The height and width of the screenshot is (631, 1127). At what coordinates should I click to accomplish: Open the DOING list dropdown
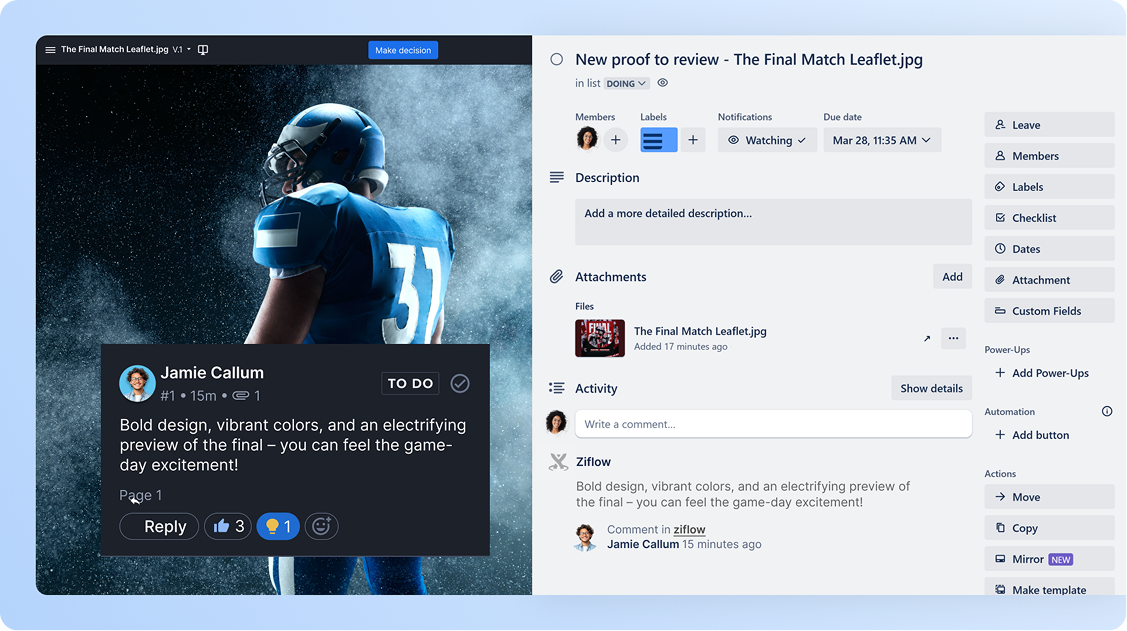click(x=626, y=83)
